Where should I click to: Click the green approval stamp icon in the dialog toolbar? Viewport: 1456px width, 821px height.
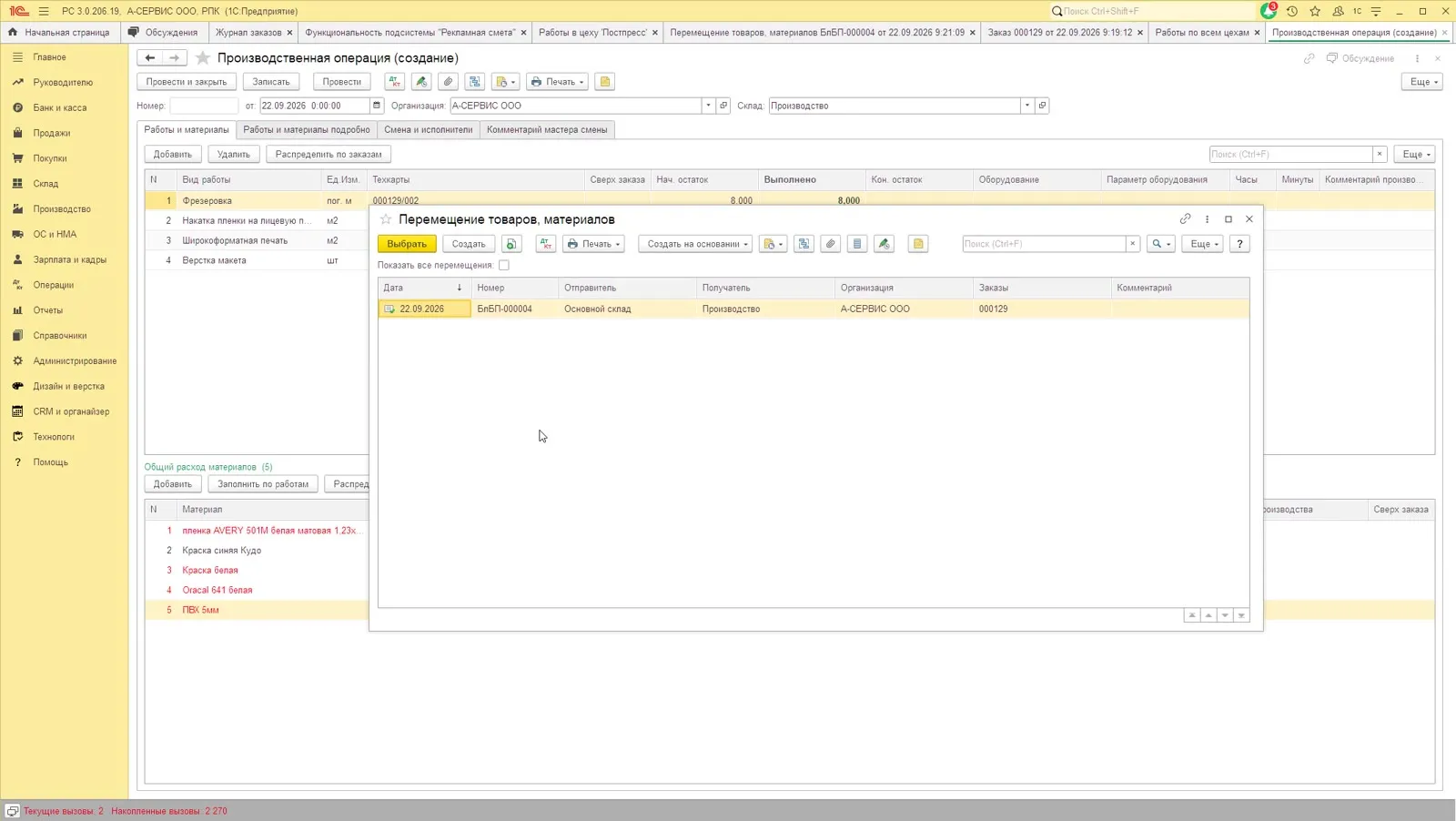coord(884,244)
